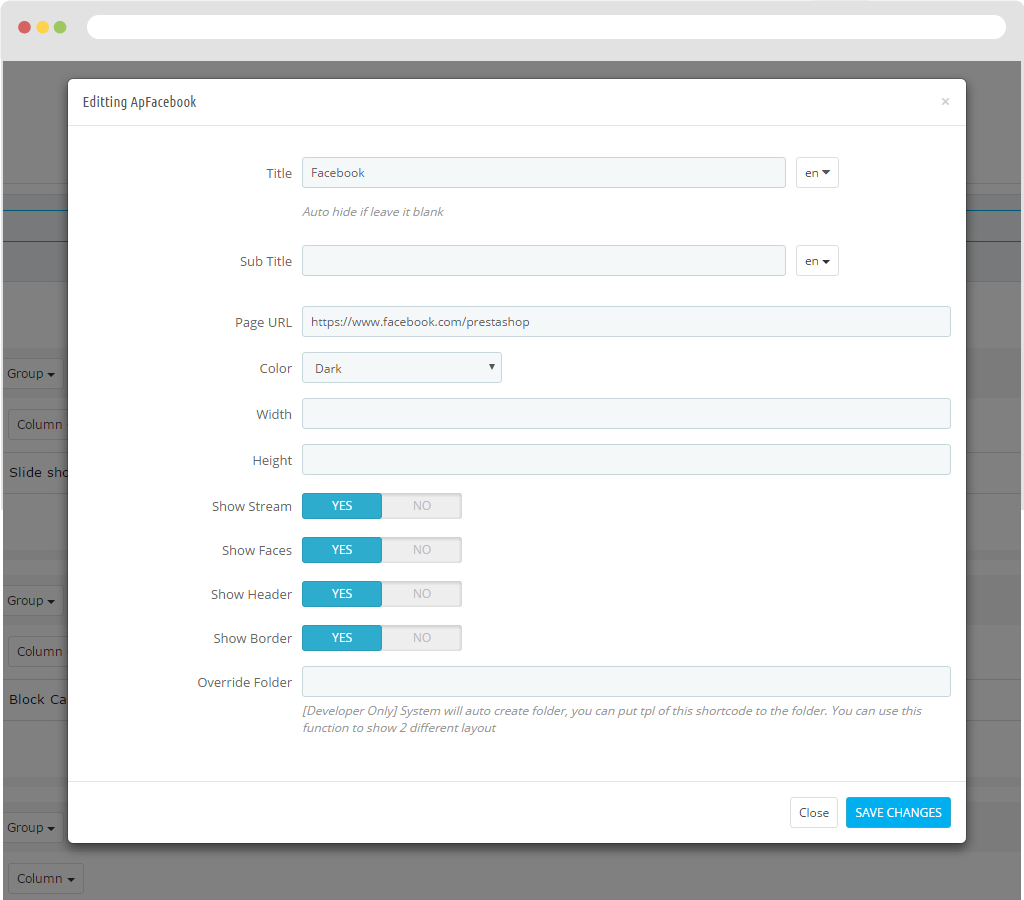Image resolution: width=1024 pixels, height=900 pixels.
Task: Click the yellow window minimize dot
Action: tap(42, 27)
